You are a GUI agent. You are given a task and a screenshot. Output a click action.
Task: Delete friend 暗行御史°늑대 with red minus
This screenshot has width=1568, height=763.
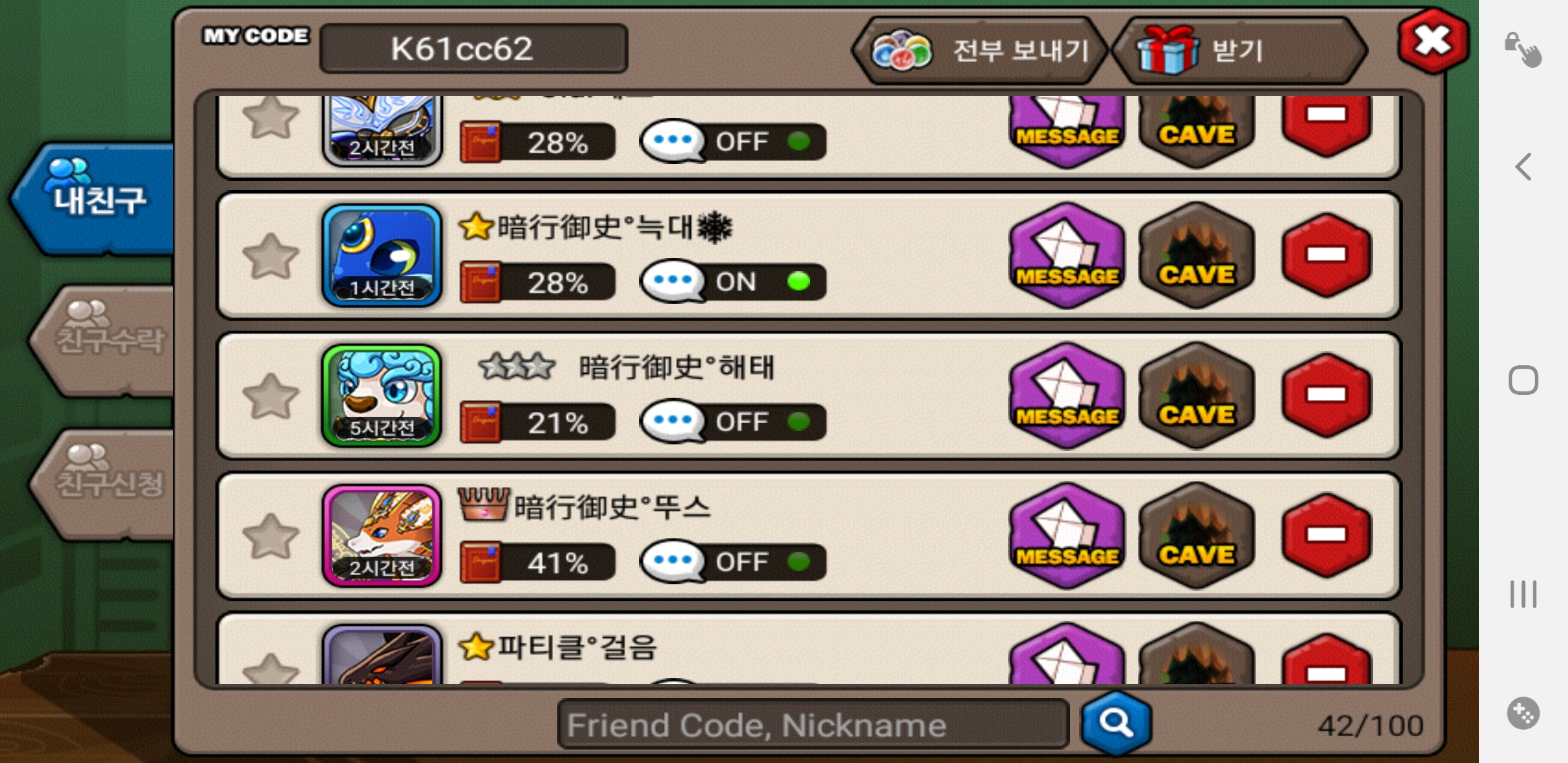pos(1326,255)
